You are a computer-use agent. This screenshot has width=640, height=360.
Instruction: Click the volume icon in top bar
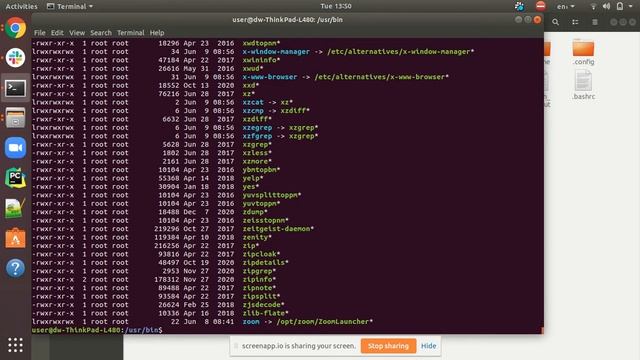pyautogui.click(x=607, y=6)
